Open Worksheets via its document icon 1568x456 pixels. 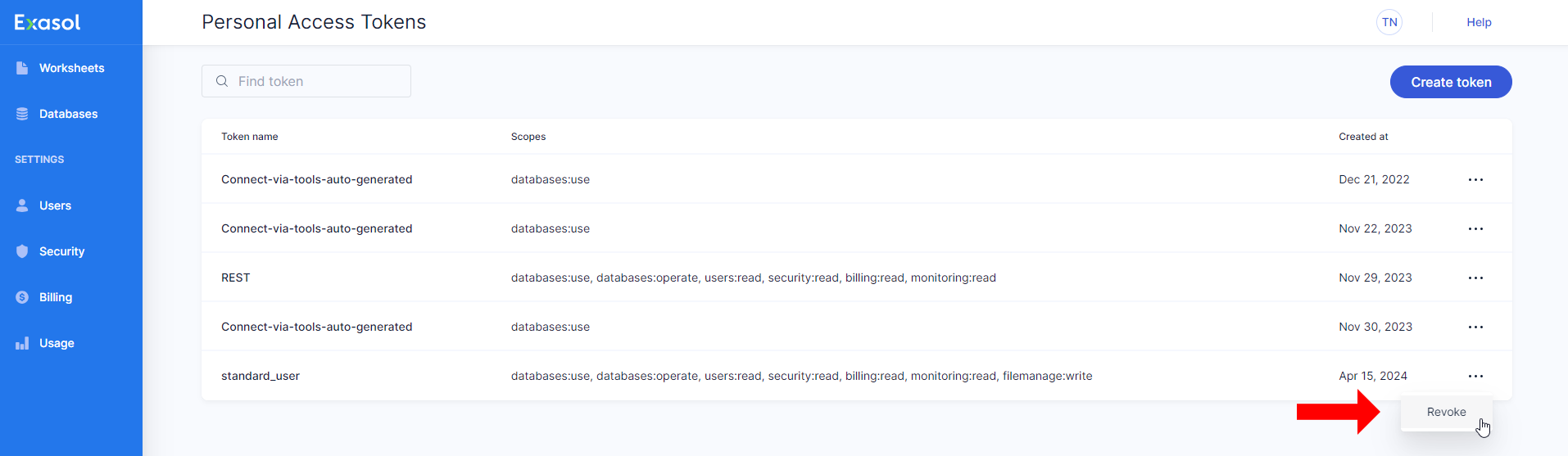pos(22,68)
